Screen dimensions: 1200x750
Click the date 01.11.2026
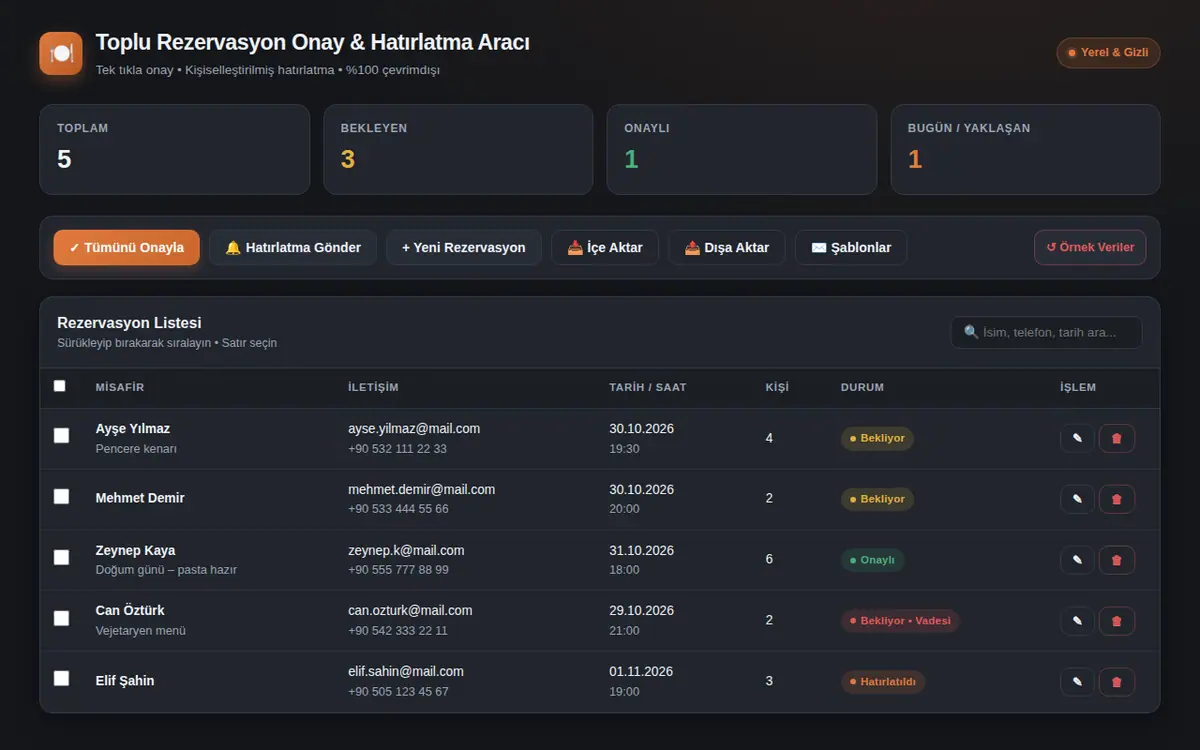(641, 671)
